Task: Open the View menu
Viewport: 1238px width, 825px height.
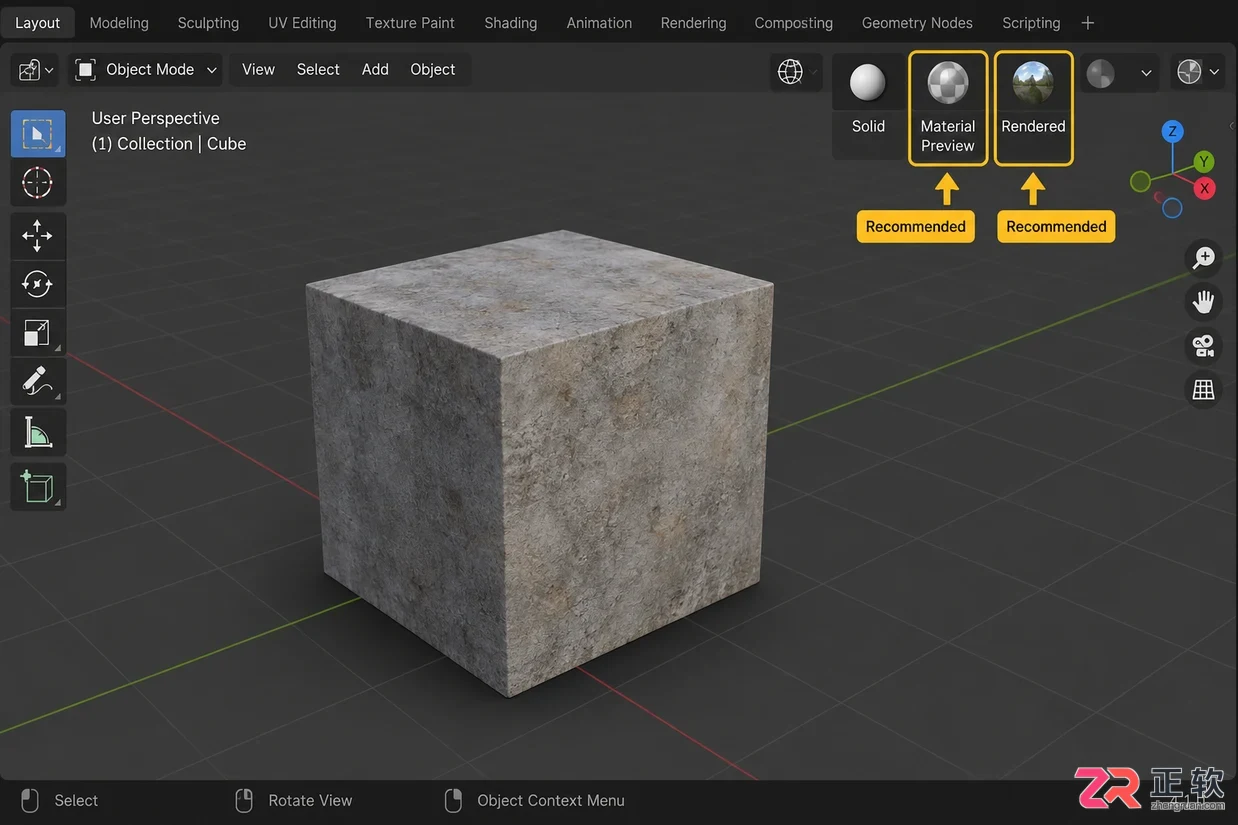Action: tap(258, 69)
